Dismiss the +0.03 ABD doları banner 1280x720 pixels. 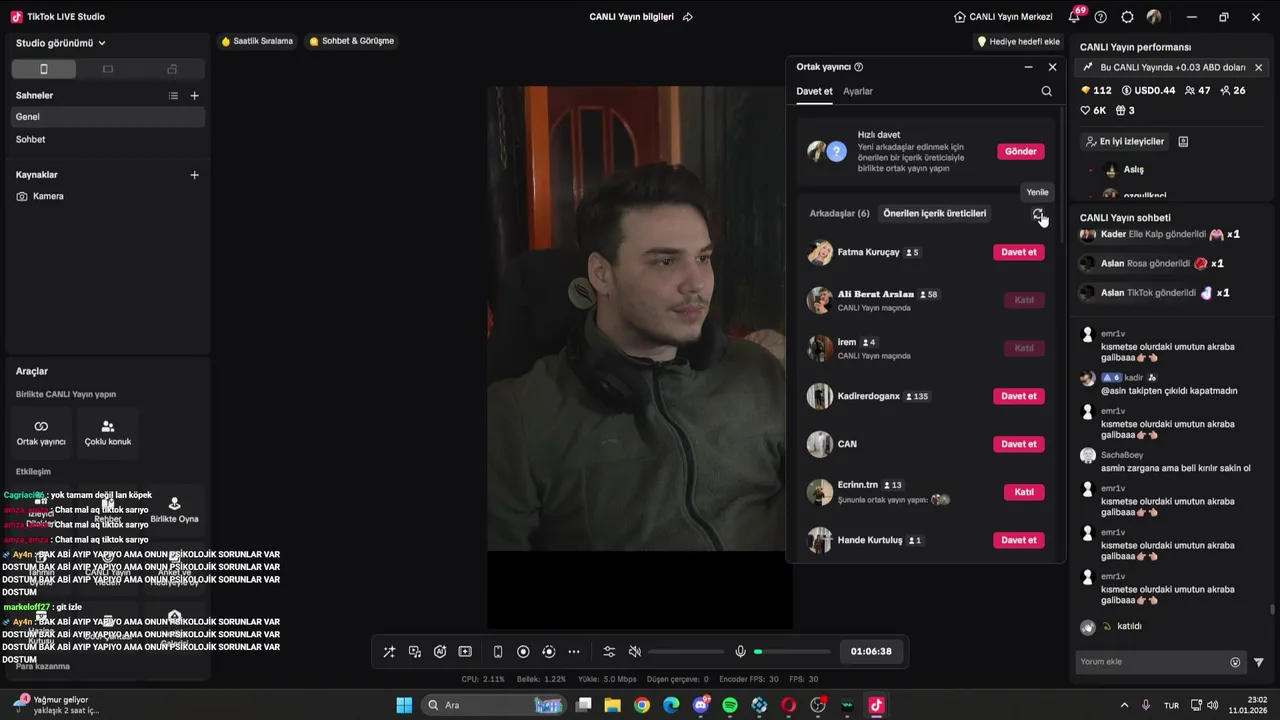(x=1258, y=68)
